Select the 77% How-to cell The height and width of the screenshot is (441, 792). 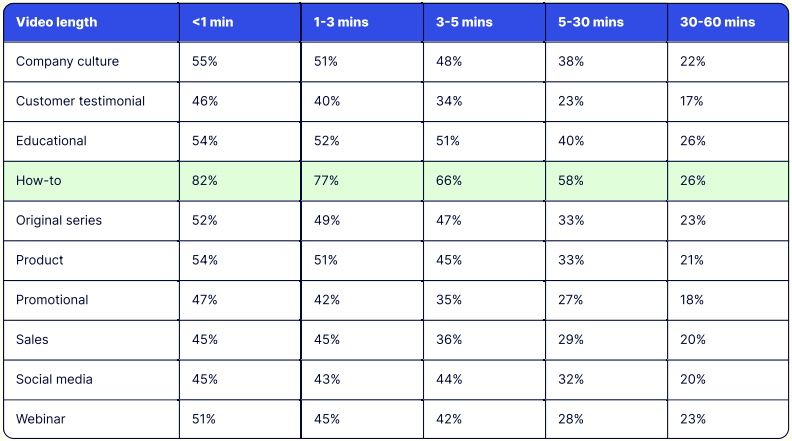[x=326, y=181]
